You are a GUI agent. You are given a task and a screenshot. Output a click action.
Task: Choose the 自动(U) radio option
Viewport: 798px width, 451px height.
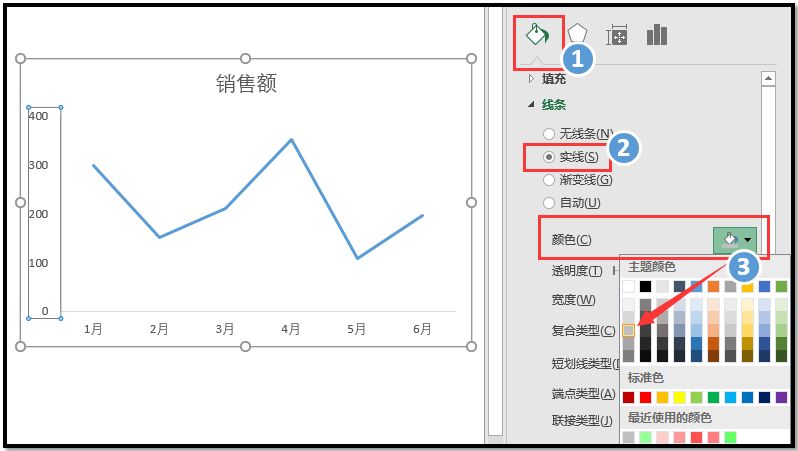[549, 203]
